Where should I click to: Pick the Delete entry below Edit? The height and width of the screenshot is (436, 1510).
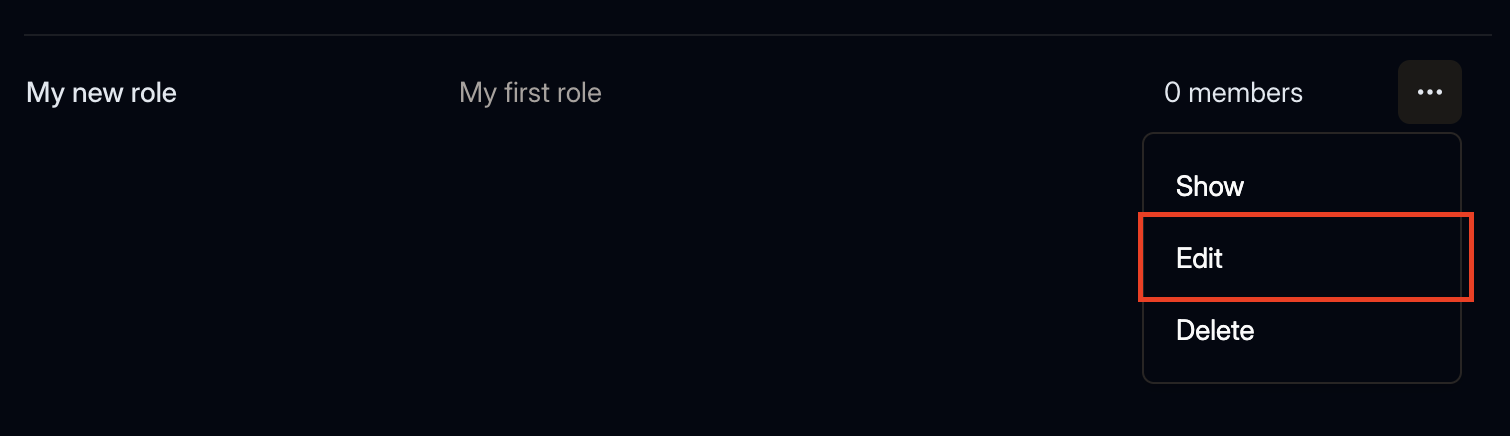point(1214,331)
